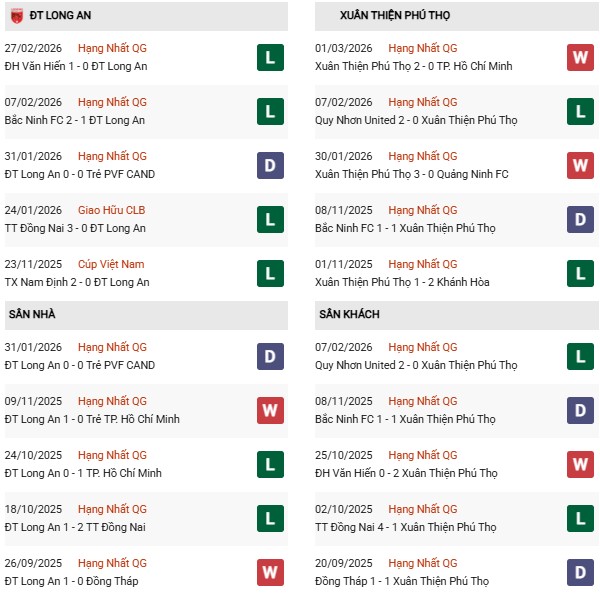Click the W badge for Long An 1-0 Trẻ TP. Hồ Chí Minh
This screenshot has width=600, height=593.
pos(269,410)
